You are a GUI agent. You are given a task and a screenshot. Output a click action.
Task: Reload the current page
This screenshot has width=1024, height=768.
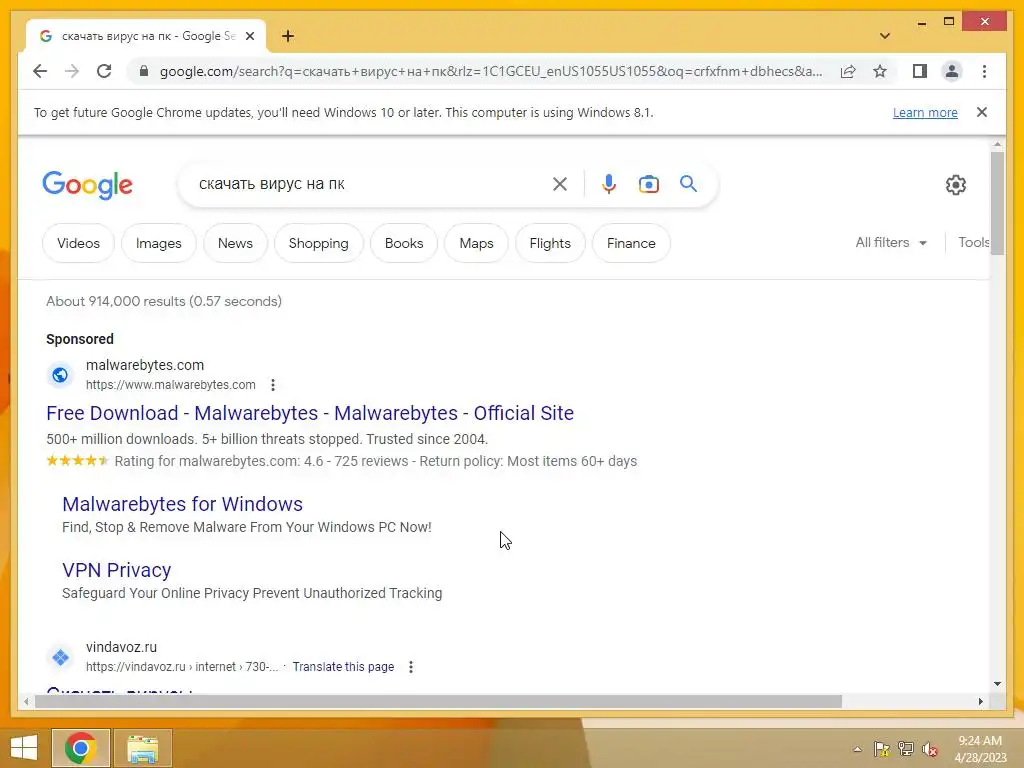click(104, 71)
